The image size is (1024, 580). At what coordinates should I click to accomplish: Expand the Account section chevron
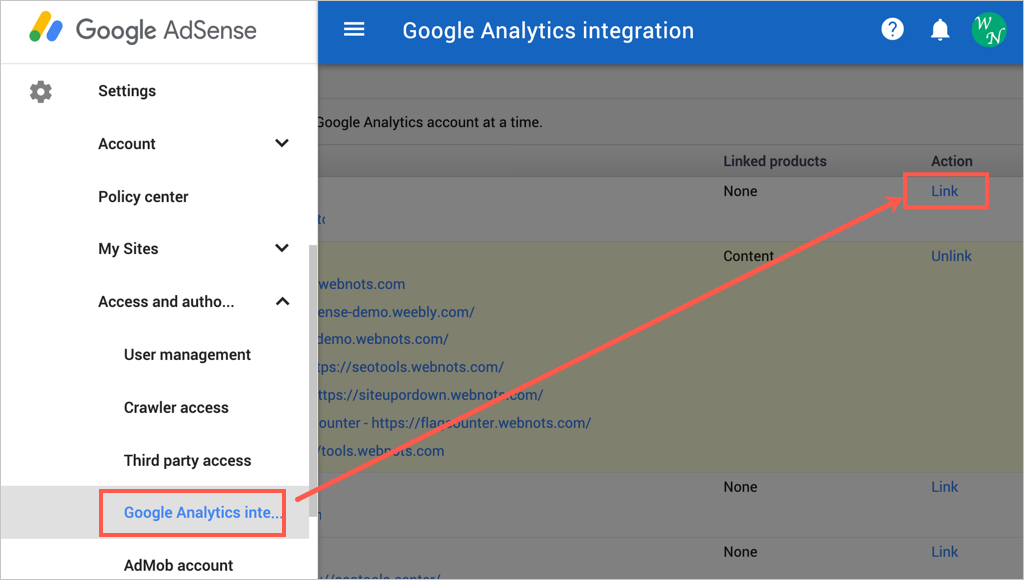tap(282, 143)
